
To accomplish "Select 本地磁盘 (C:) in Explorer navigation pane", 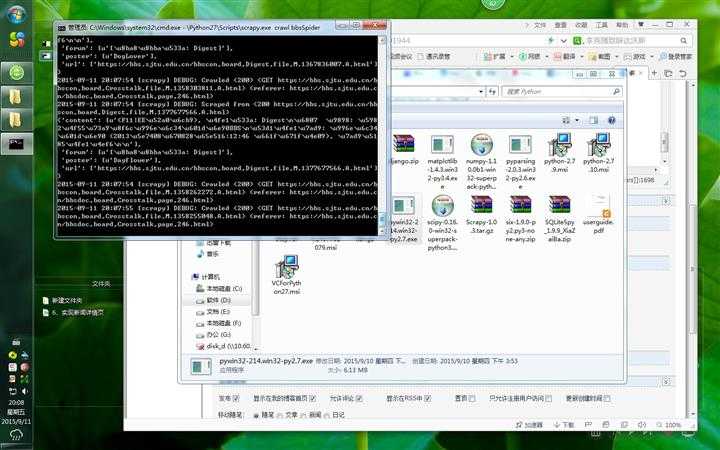I will point(219,288).
